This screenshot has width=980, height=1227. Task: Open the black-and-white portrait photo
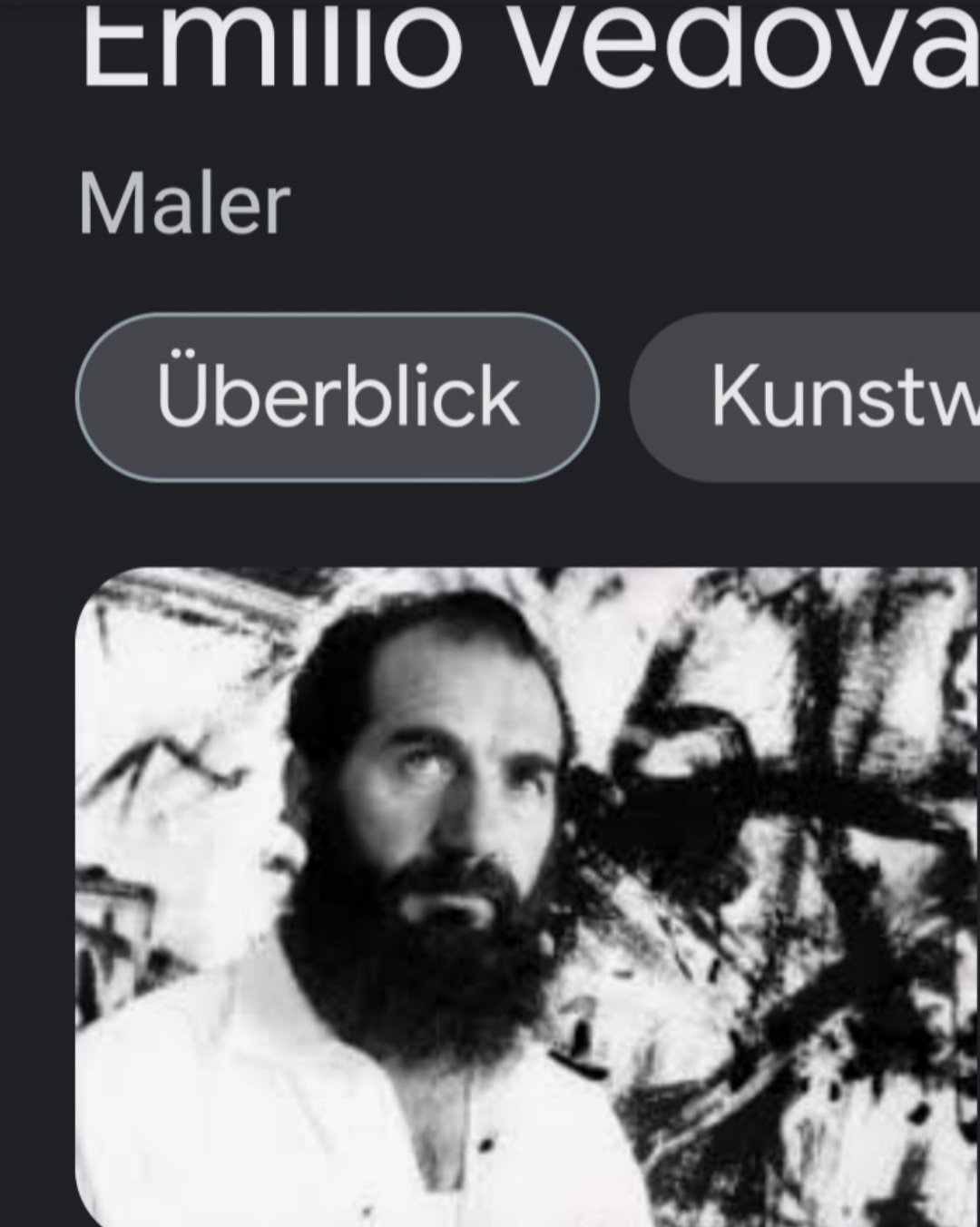click(x=527, y=897)
